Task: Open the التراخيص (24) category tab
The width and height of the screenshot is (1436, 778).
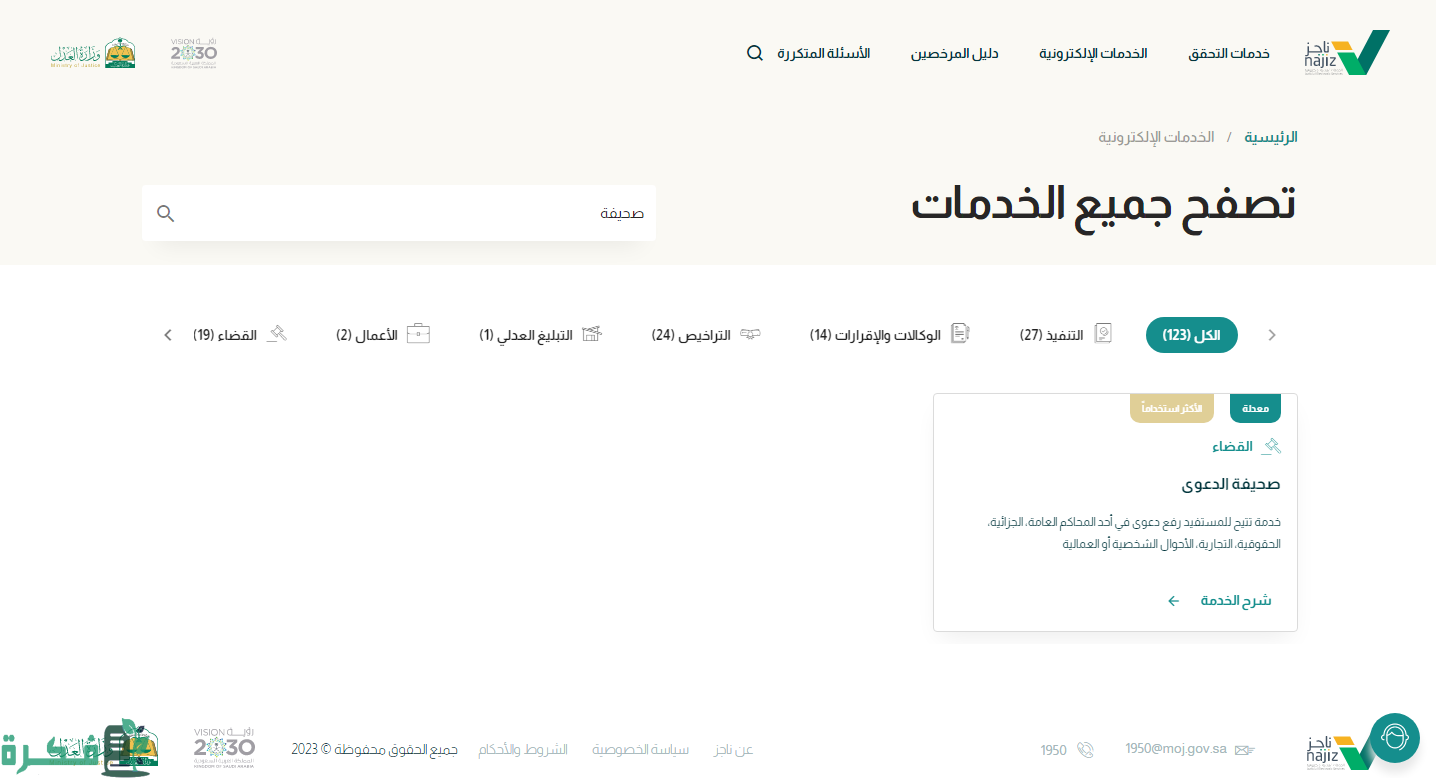Action: [705, 335]
